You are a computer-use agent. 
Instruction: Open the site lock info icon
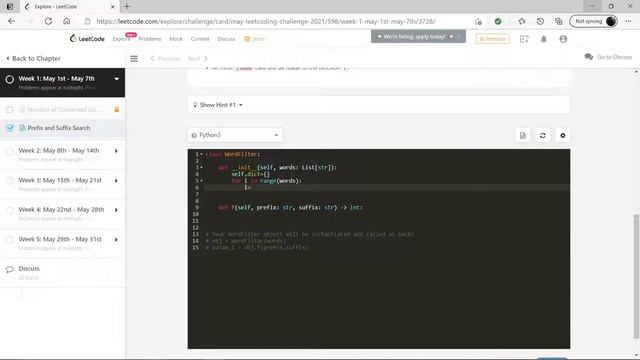[x=87, y=21]
